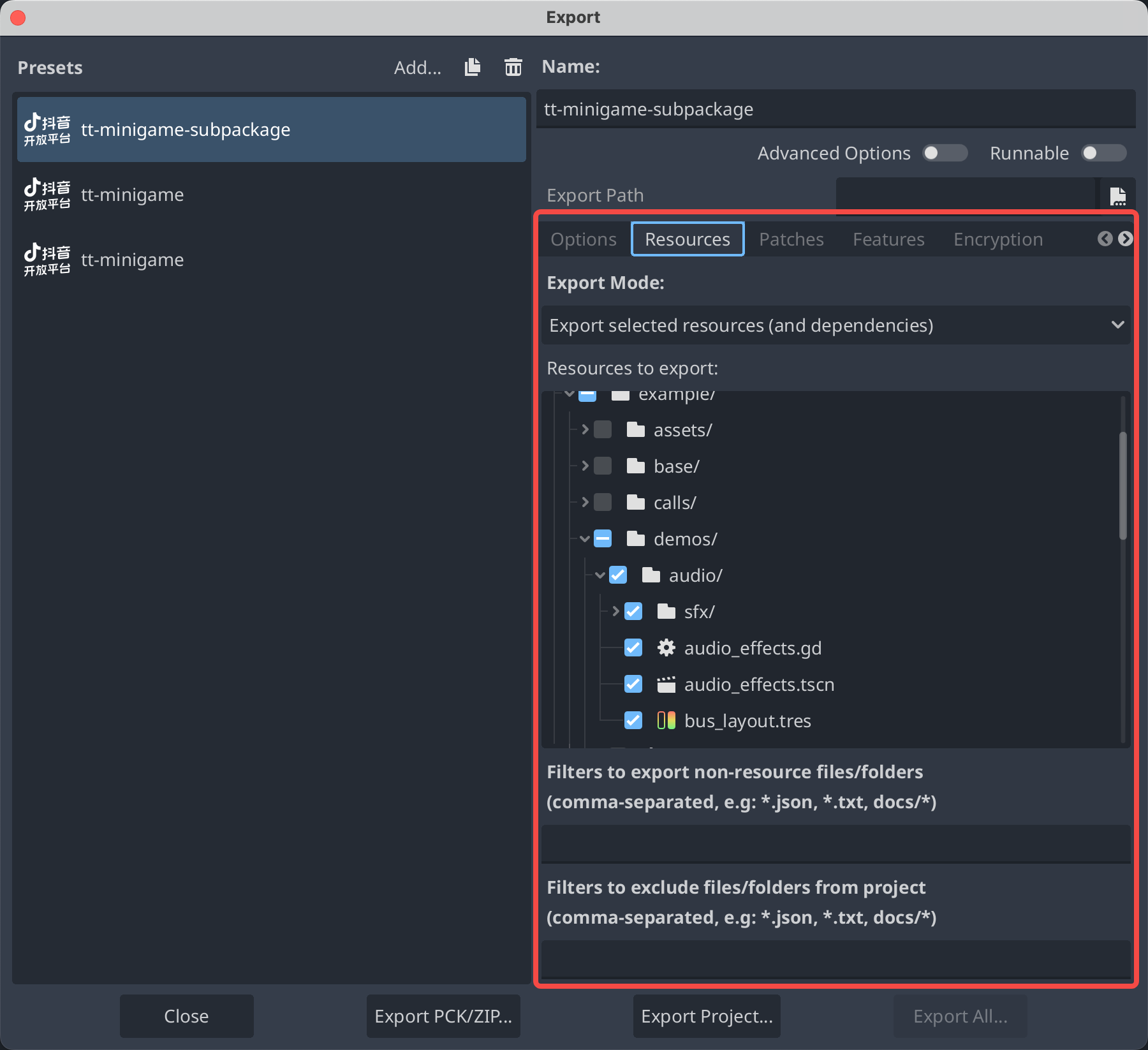Click the duplicate preset icon
Image resolution: width=1148 pixels, height=1050 pixels.
(473, 67)
